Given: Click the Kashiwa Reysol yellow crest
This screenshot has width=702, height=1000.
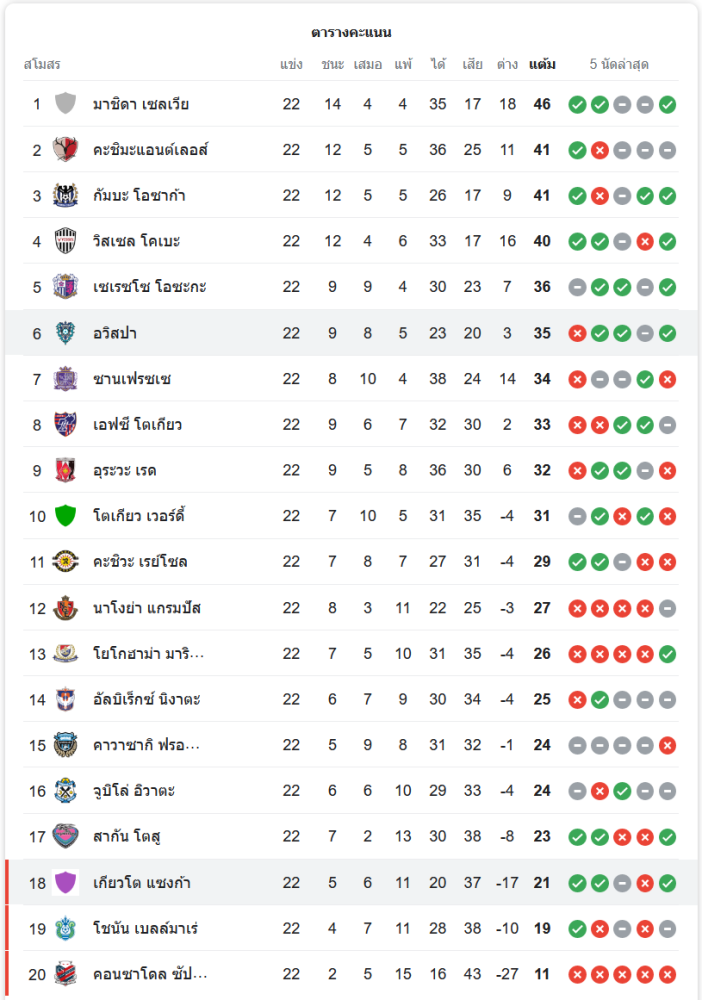Looking at the screenshot, I should click(x=66, y=562).
